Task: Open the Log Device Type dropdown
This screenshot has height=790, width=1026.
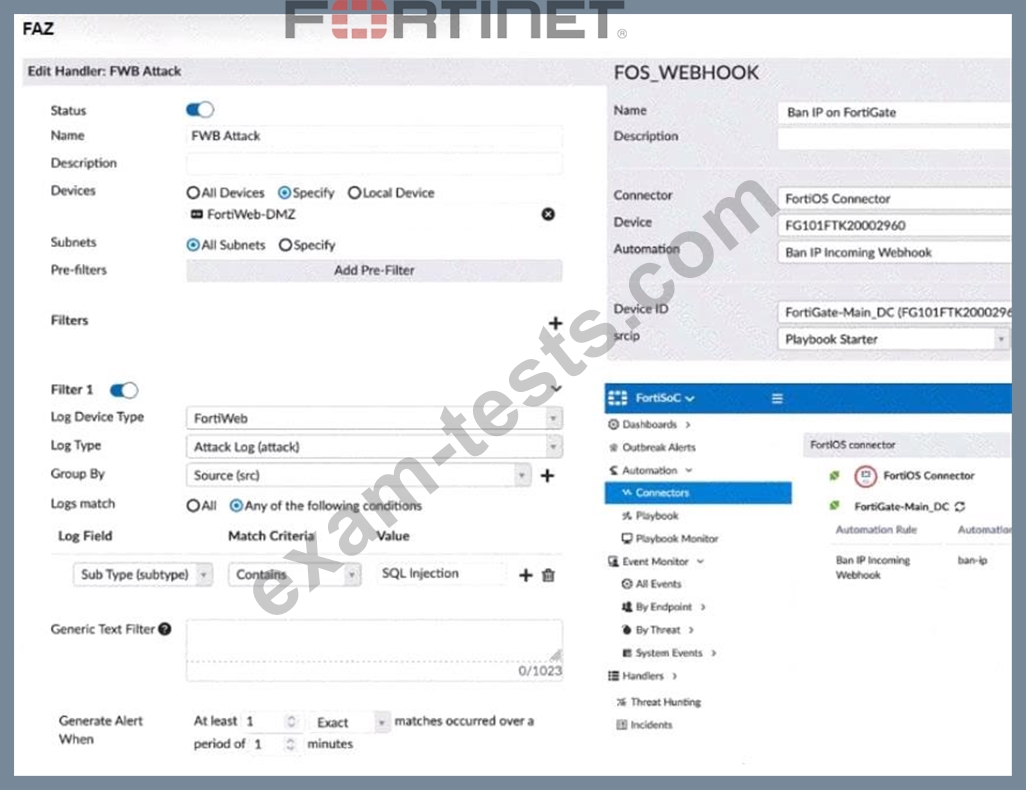Action: tap(373, 418)
